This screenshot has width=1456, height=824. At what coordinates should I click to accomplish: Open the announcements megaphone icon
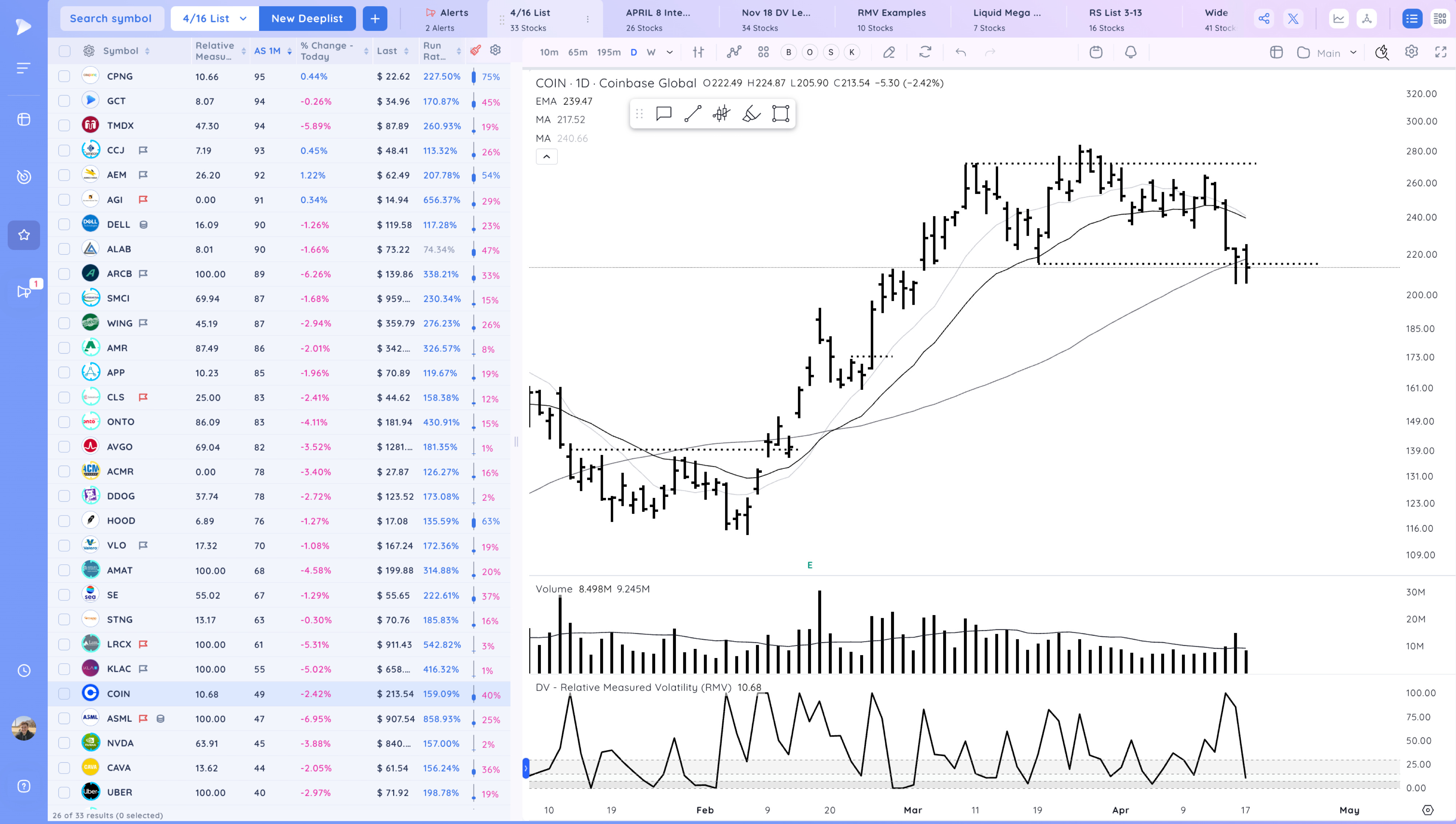coord(24,292)
